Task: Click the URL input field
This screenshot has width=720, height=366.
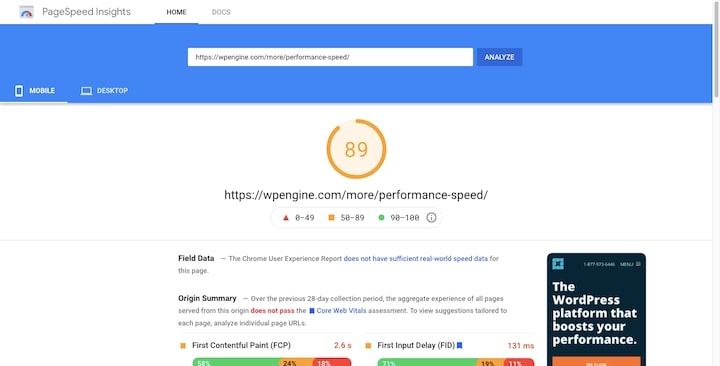Action: [330, 57]
